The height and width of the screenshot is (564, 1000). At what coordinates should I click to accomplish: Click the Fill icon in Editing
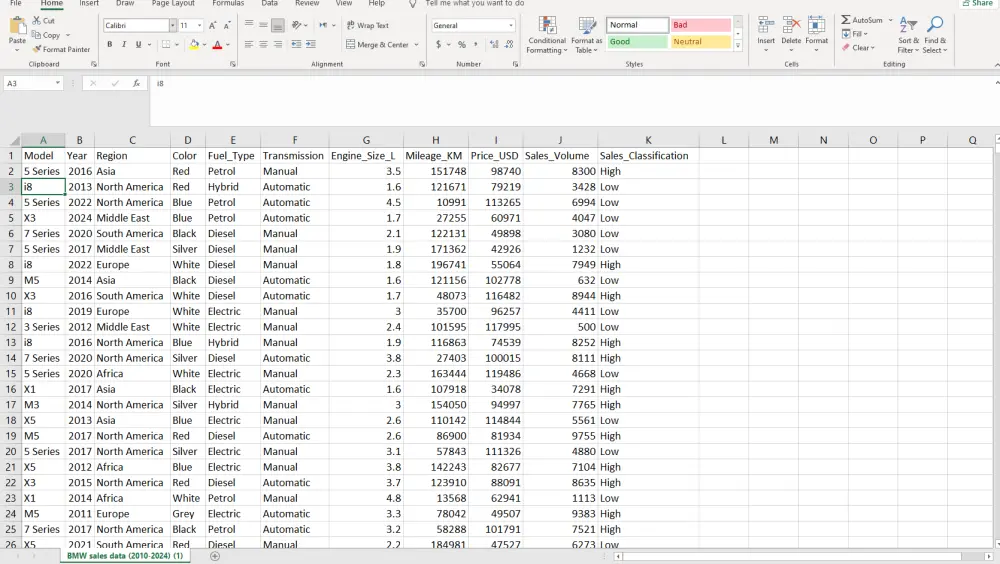click(x=846, y=34)
